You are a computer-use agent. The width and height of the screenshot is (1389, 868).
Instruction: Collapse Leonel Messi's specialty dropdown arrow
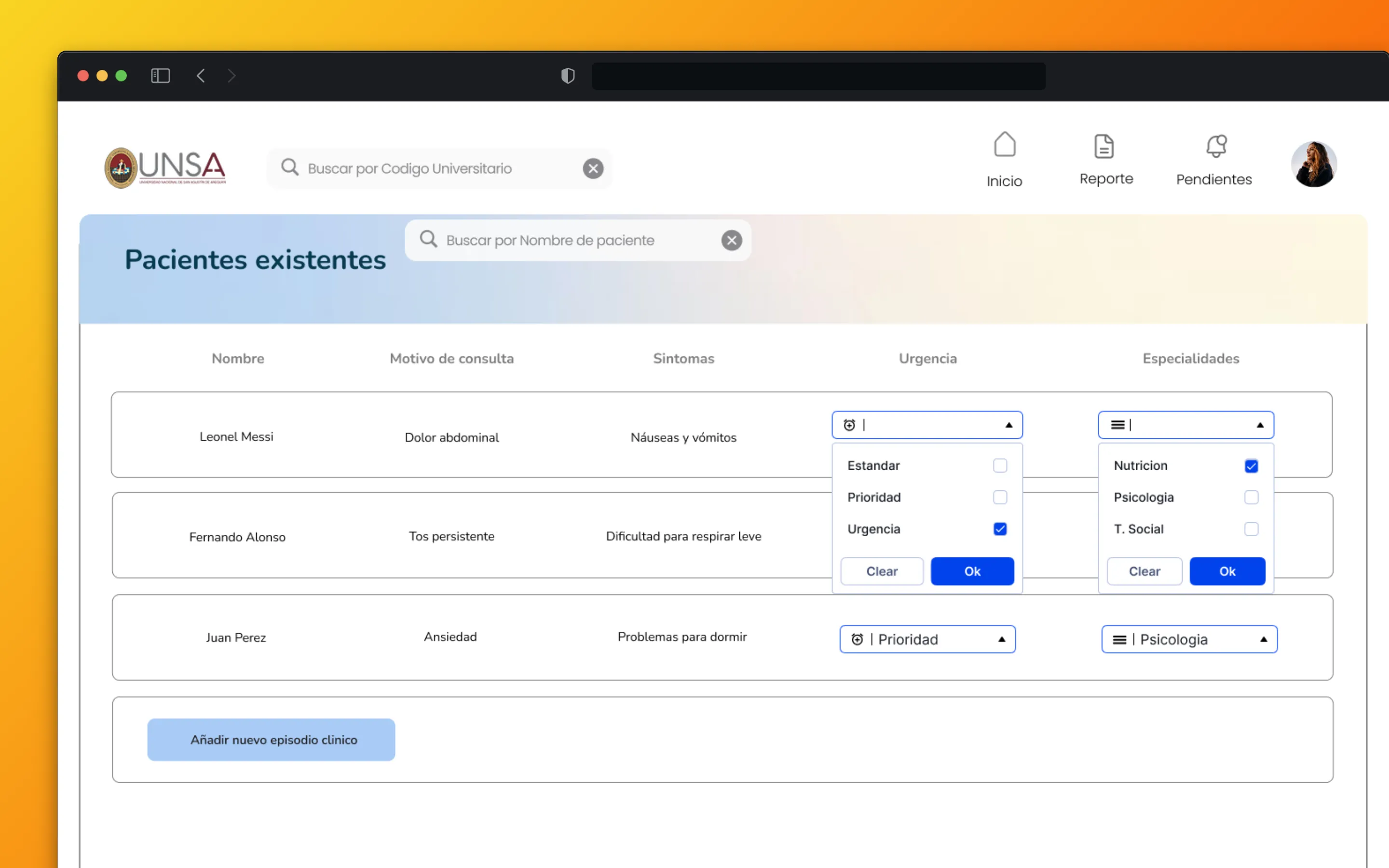pyautogui.click(x=1260, y=425)
